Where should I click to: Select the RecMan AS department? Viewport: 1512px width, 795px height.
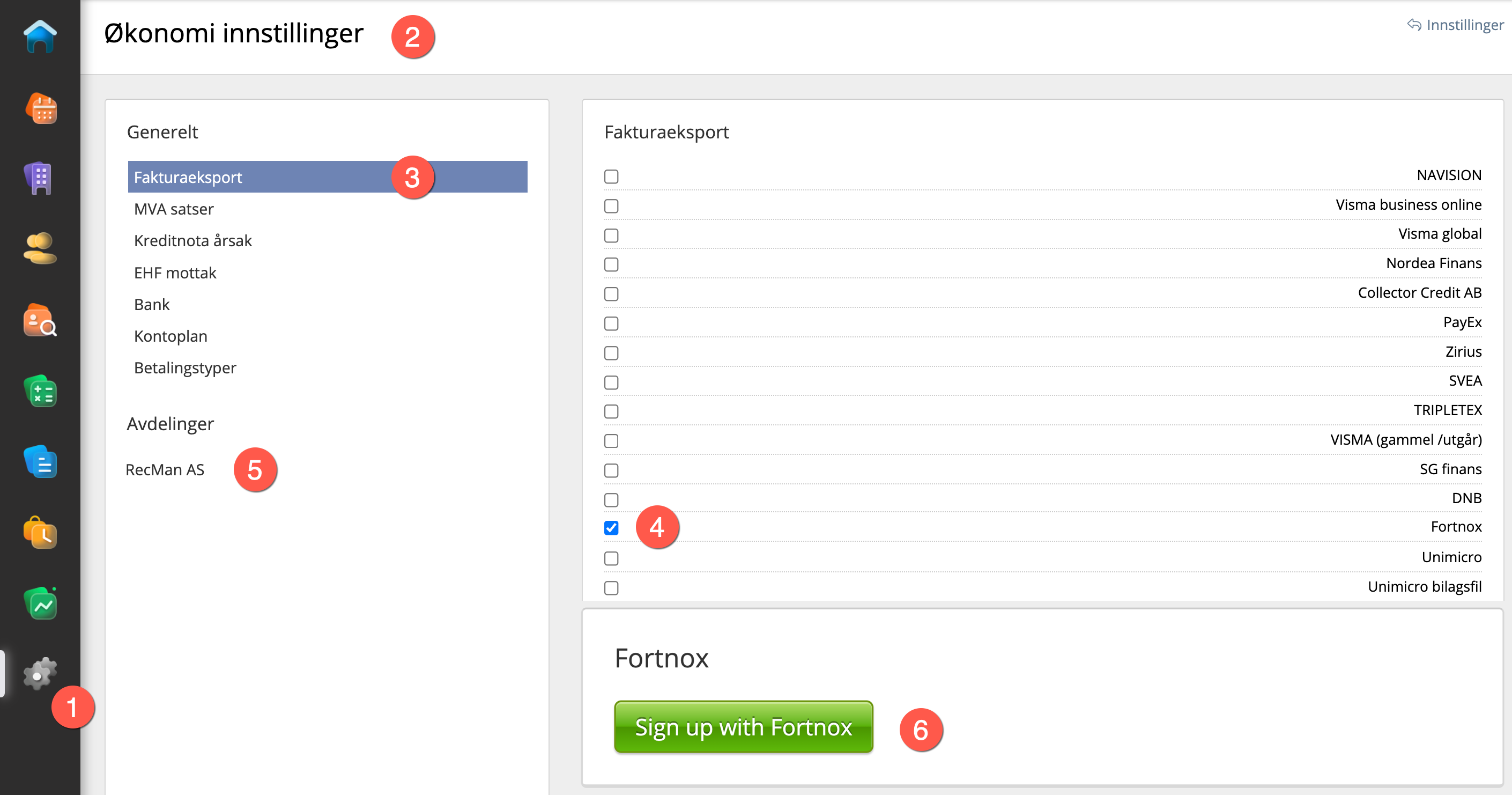tap(165, 470)
